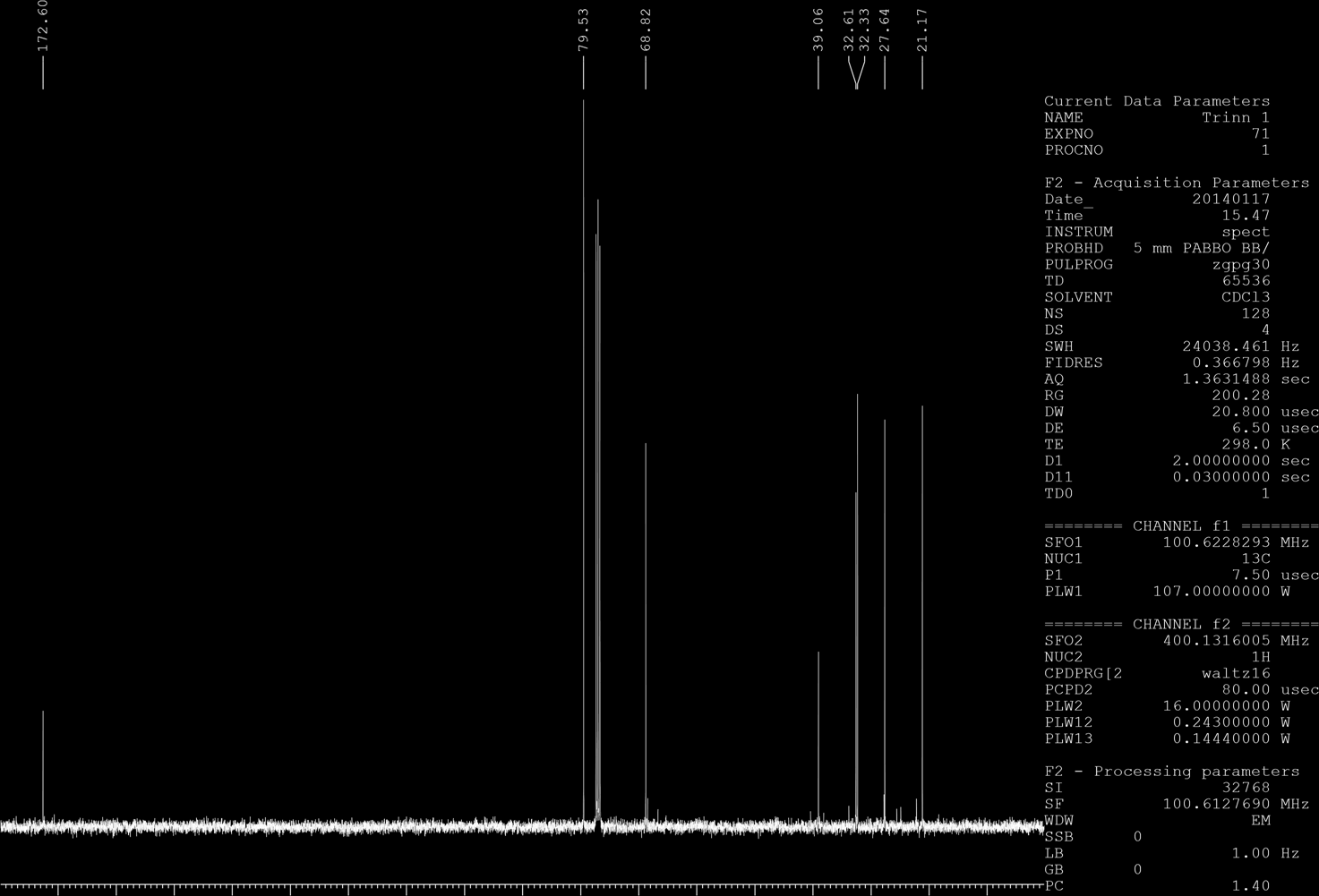Select the SFO2 value 400.1316005
The width and height of the screenshot is (1319, 896).
click(1216, 640)
